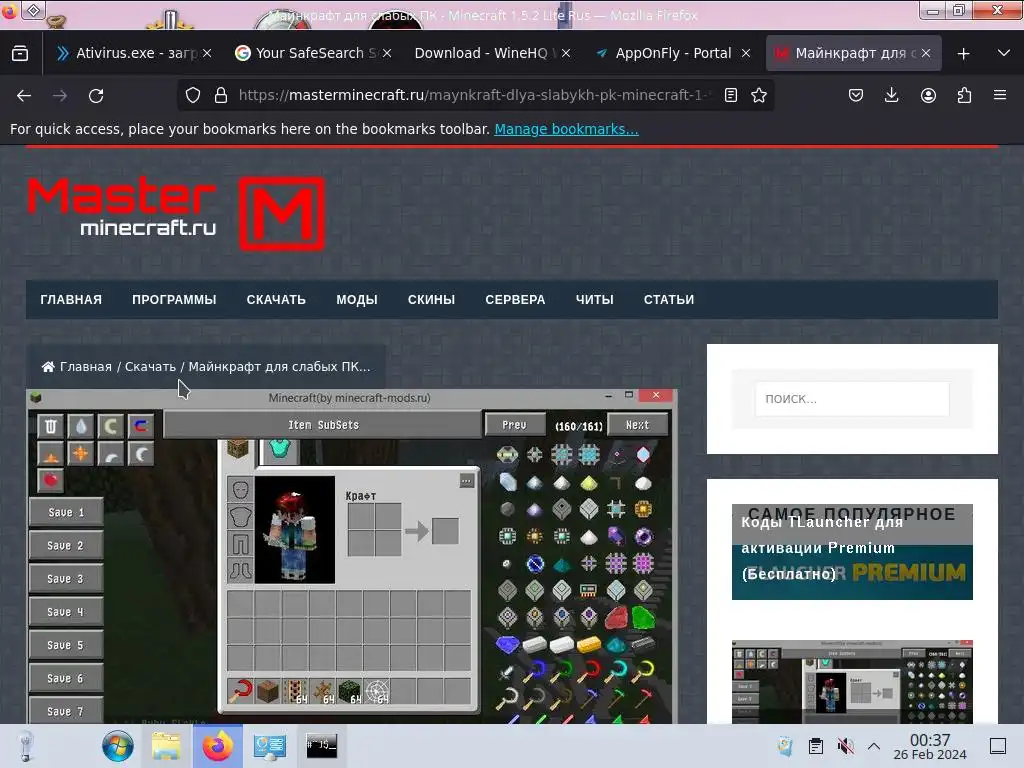
Task: Open a new tab with plus
Action: click(963, 54)
